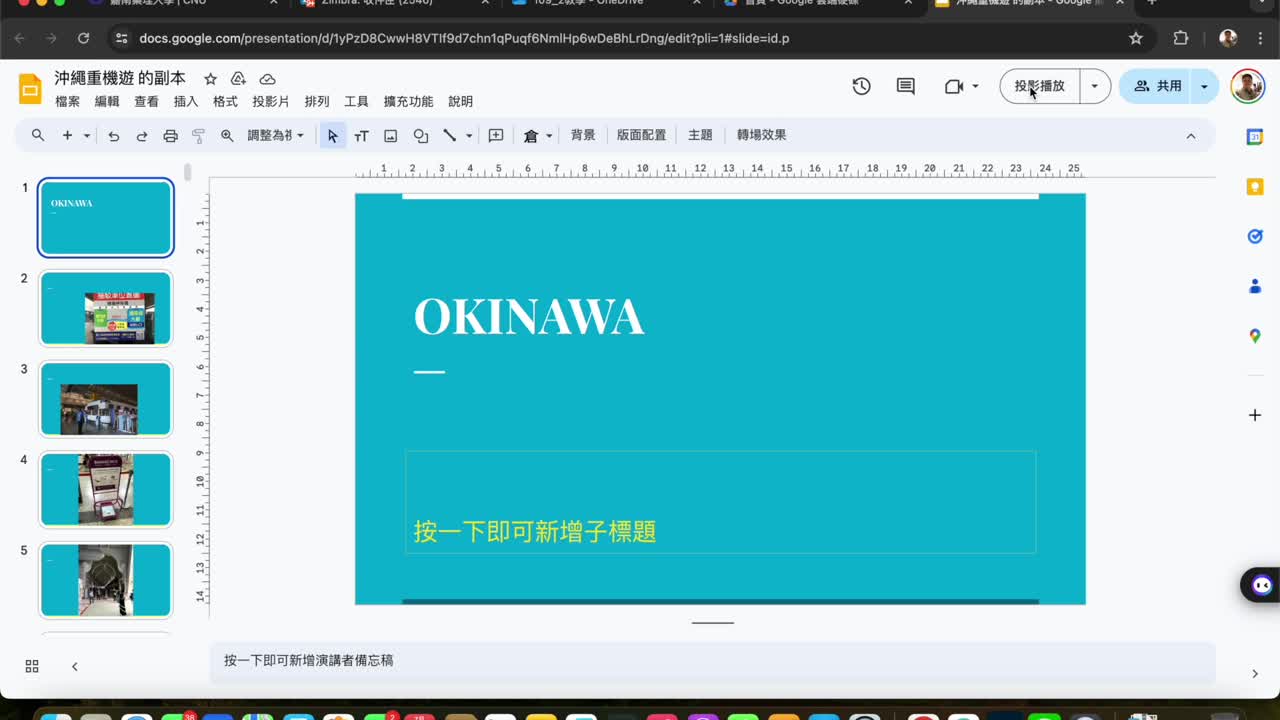Search the menus magnifier icon

click(38, 135)
